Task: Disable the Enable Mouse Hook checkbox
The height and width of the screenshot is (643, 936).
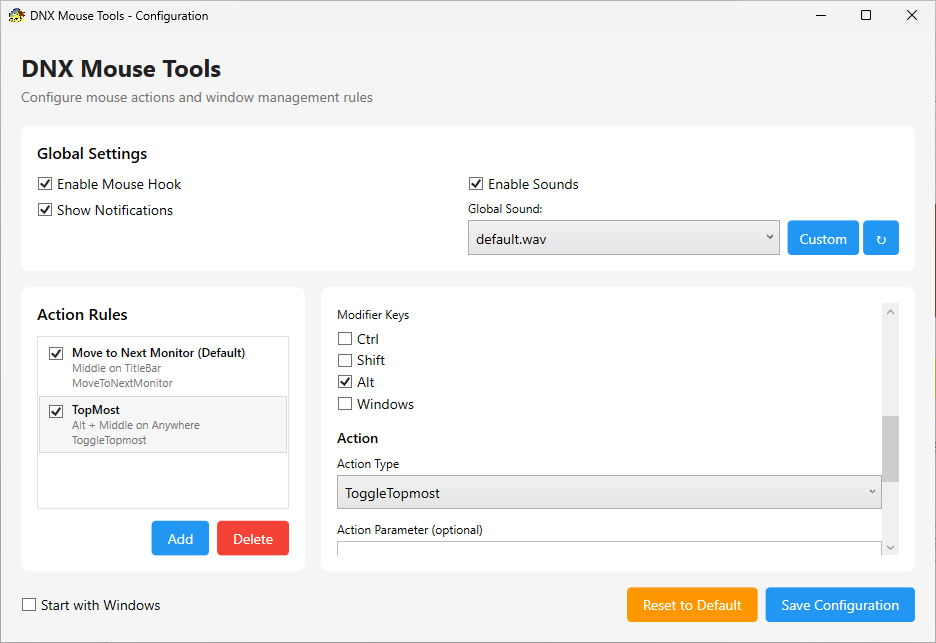Action: [45, 184]
